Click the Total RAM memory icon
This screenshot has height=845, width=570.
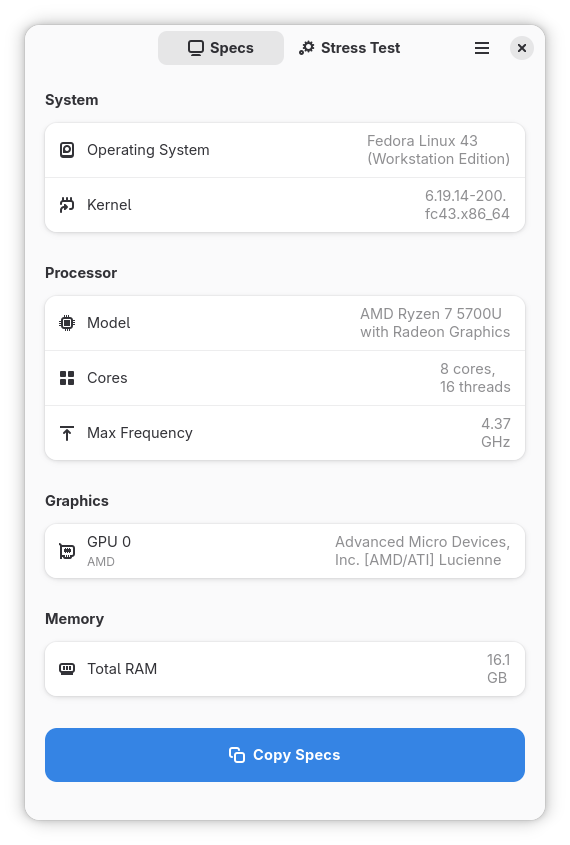(67, 669)
